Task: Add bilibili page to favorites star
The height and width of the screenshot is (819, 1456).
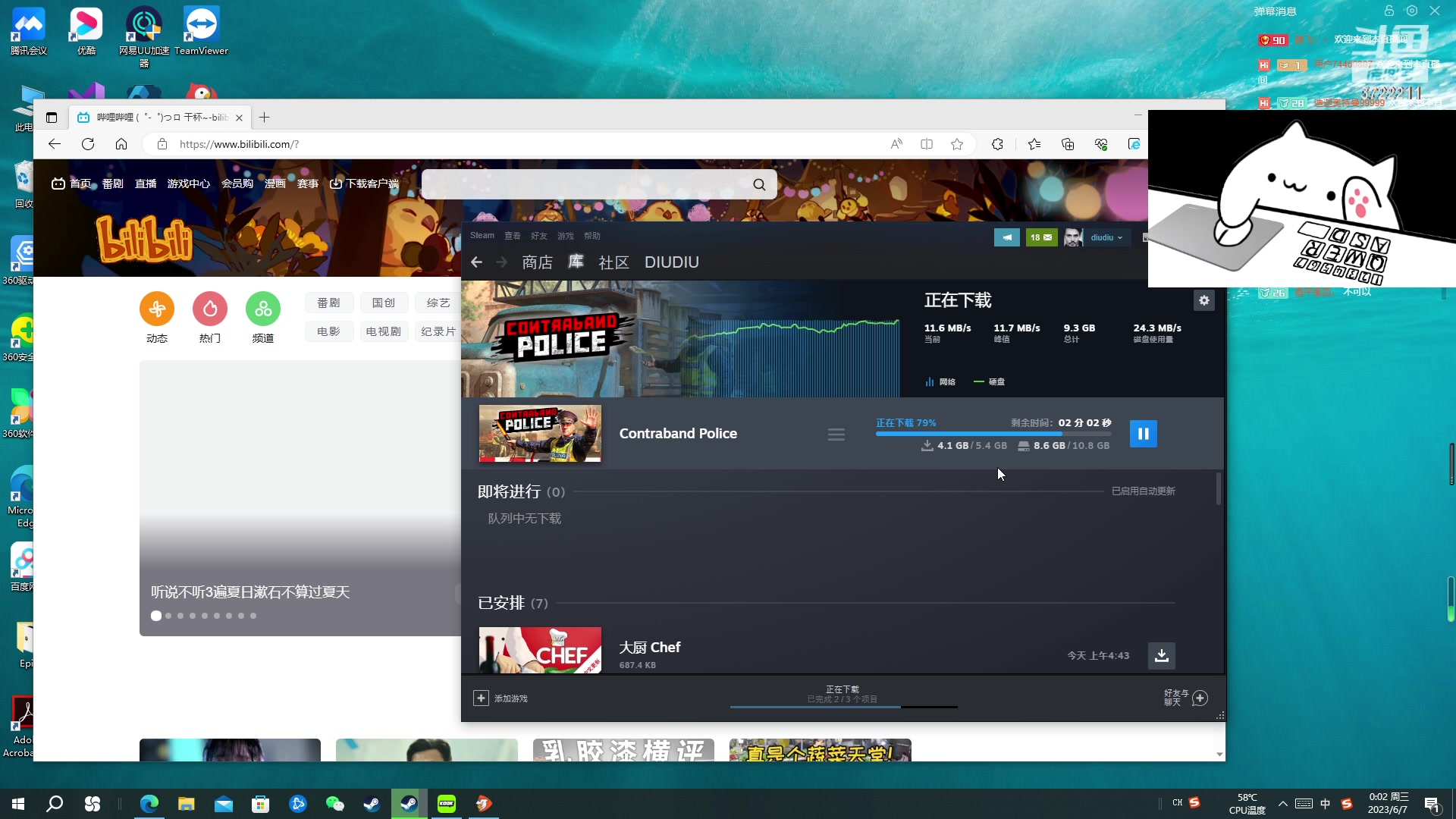Action: [957, 144]
